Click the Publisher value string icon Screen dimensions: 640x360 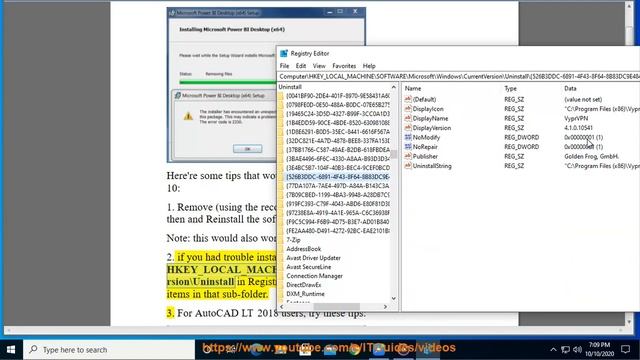[408, 156]
